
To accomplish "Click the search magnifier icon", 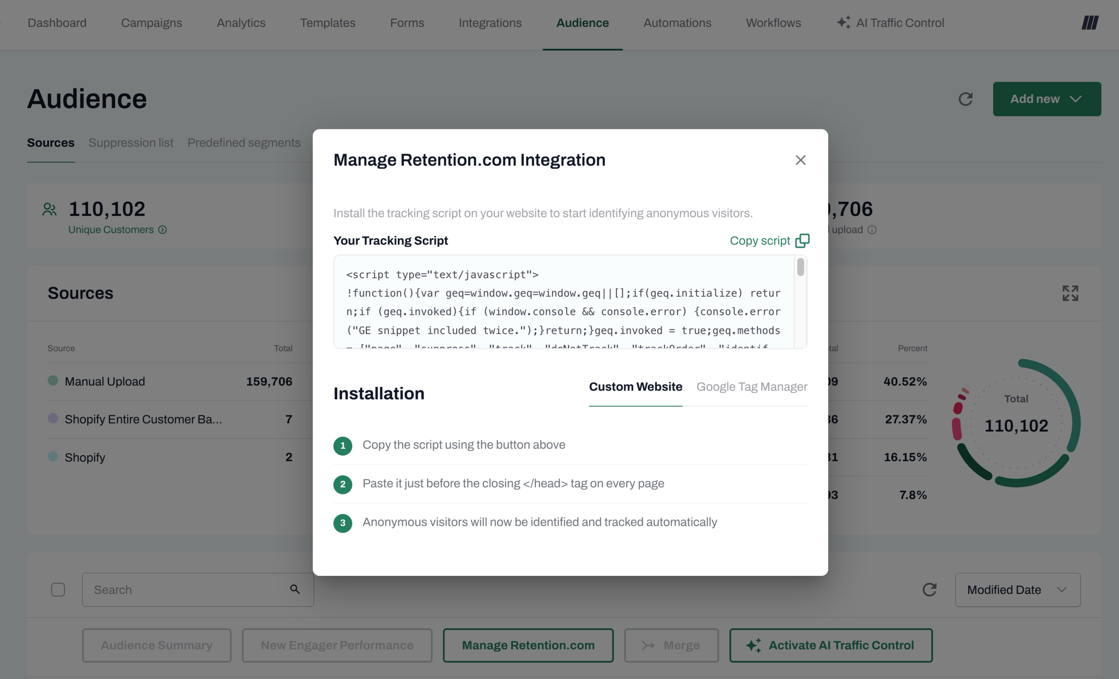I will (x=295, y=590).
